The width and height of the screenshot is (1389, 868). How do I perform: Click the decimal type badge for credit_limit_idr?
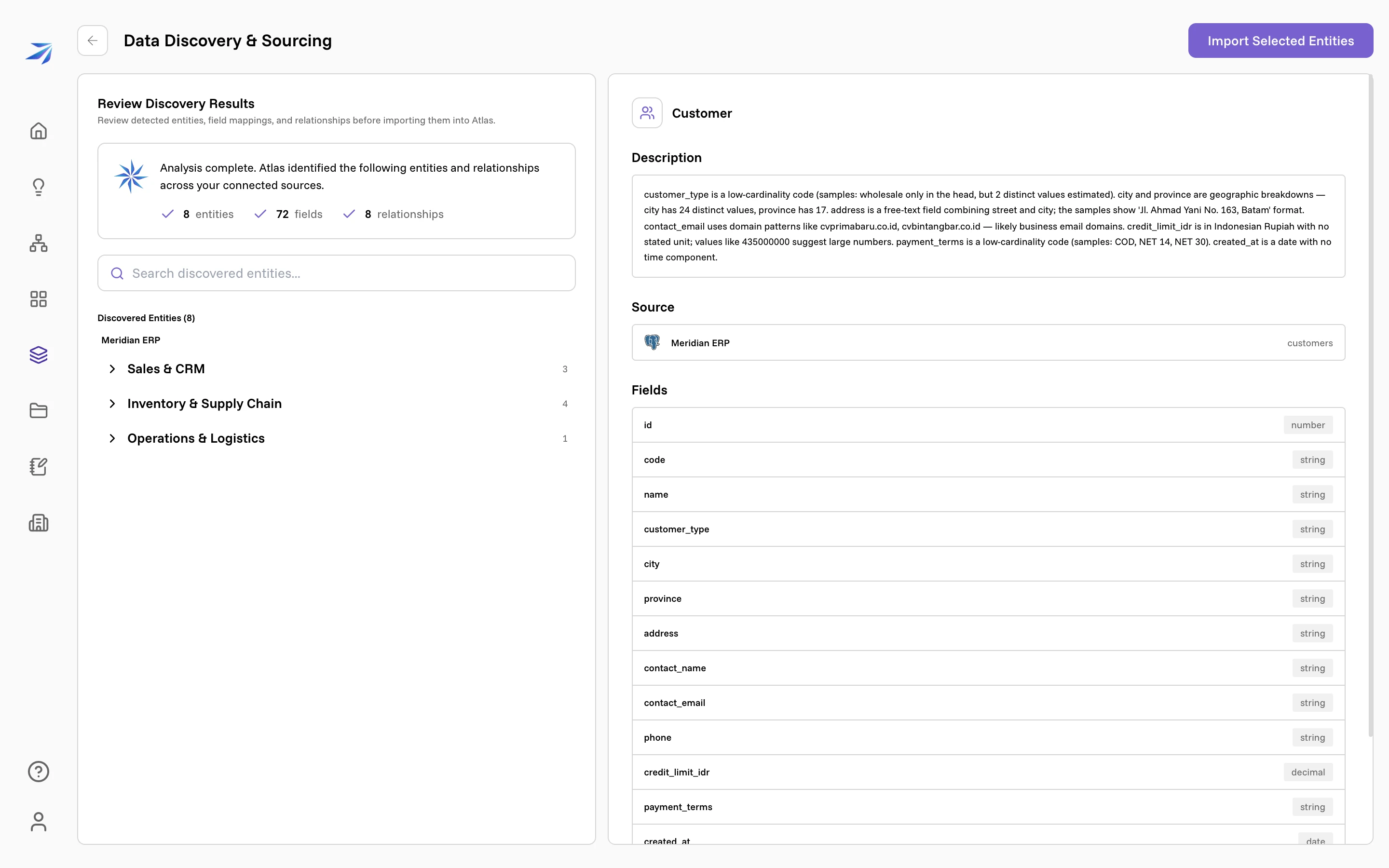1307,773
